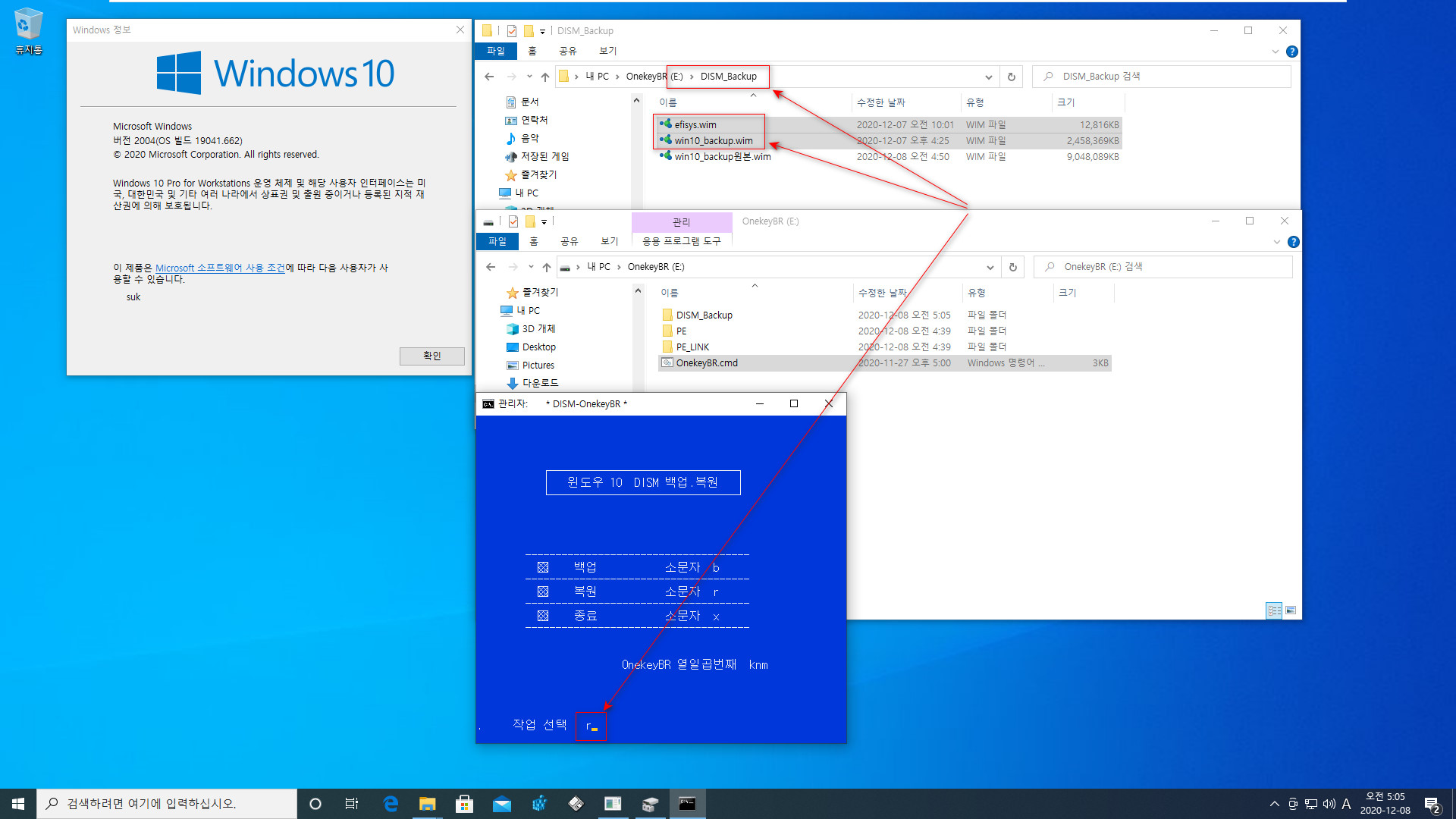Click OnekeyBR (E:) search field
Screen dimensions: 1456x819
1163,267
